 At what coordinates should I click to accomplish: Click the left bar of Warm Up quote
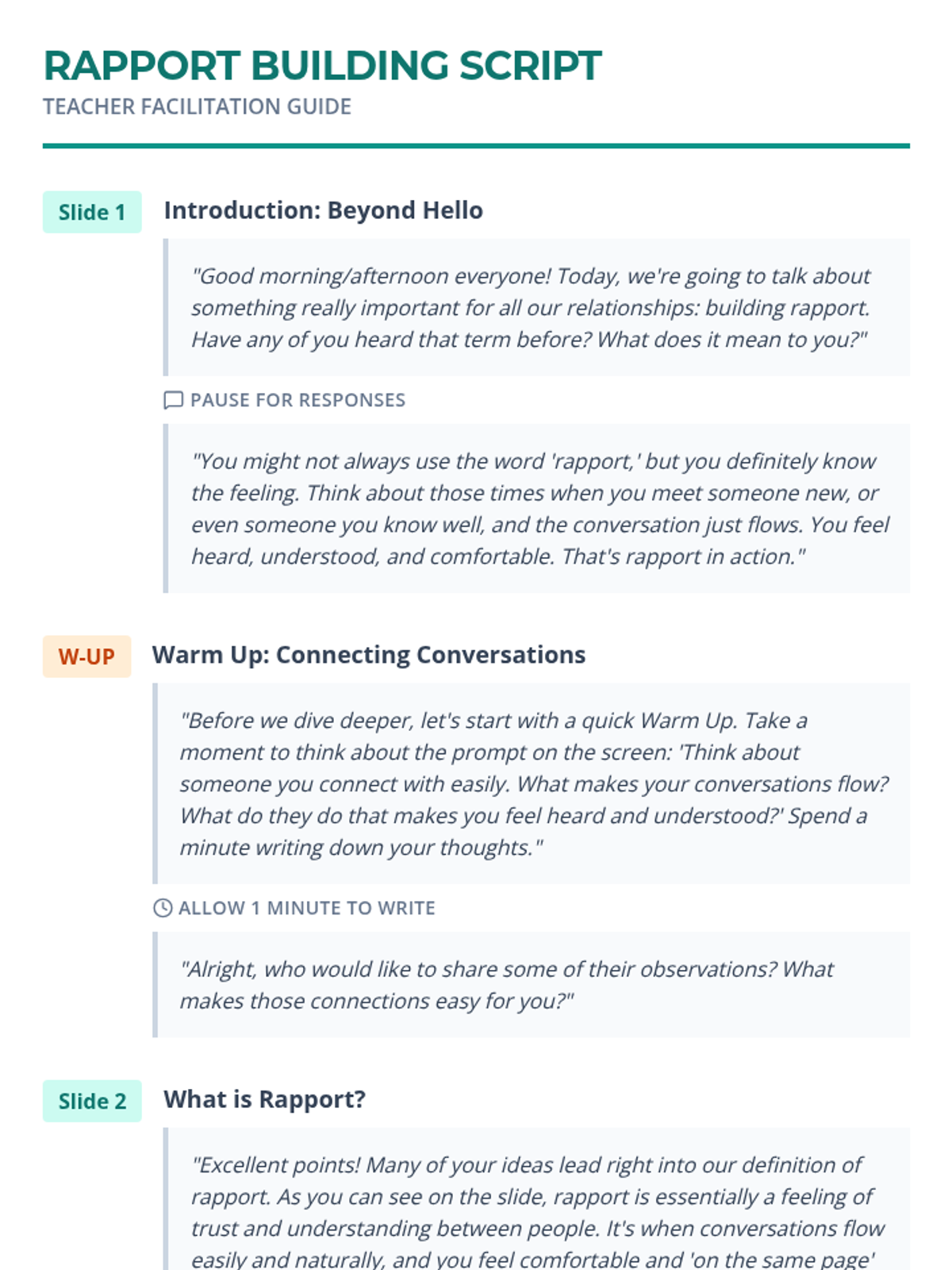(x=155, y=784)
